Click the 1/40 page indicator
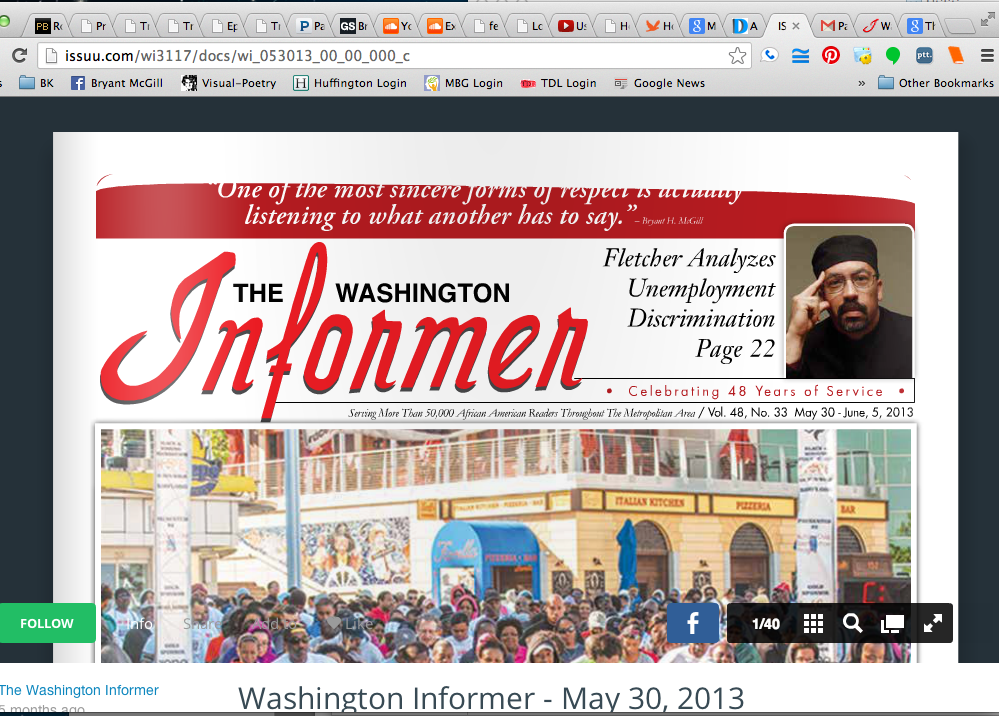 click(x=766, y=624)
